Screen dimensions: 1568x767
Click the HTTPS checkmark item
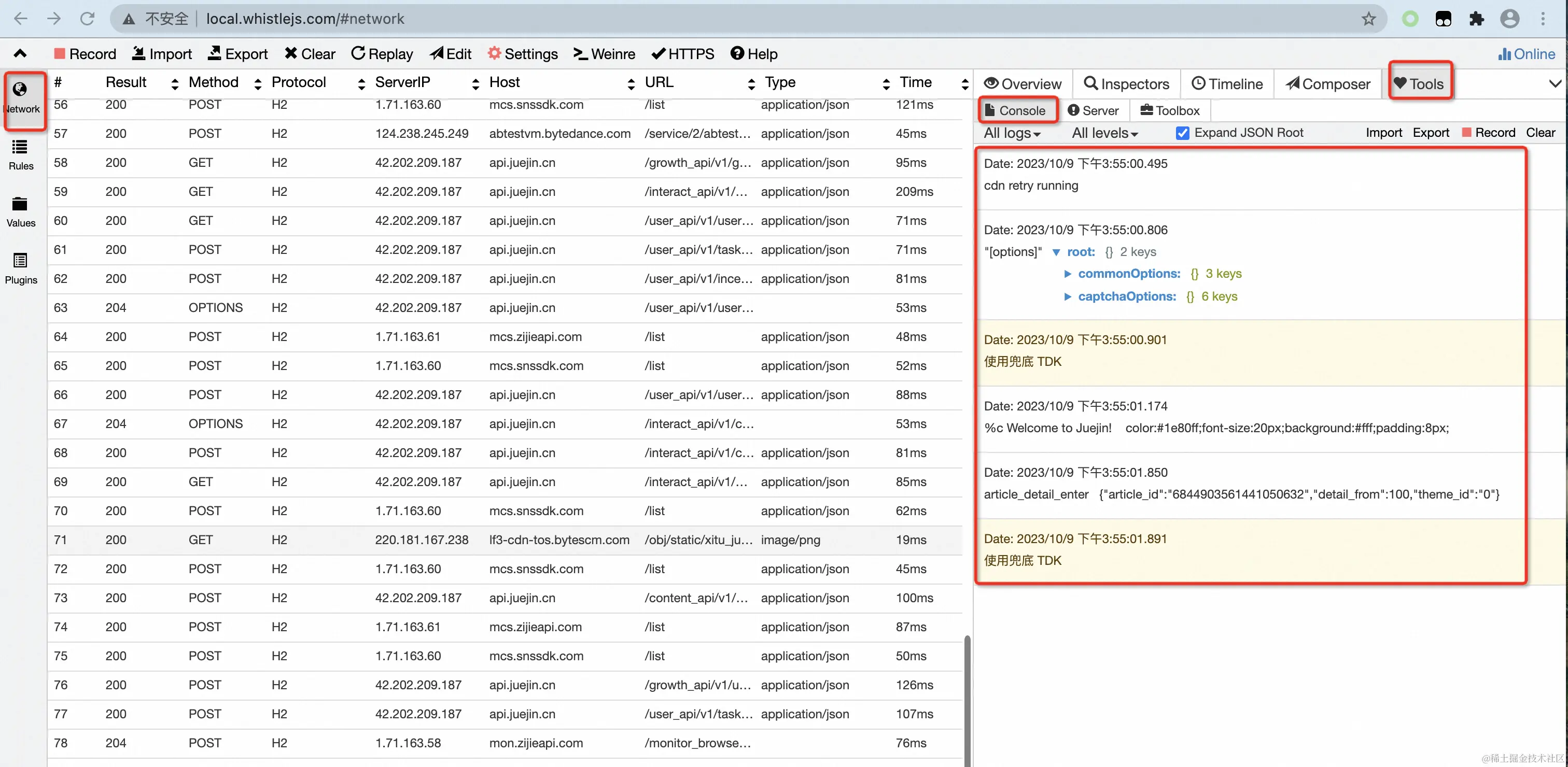coord(682,53)
